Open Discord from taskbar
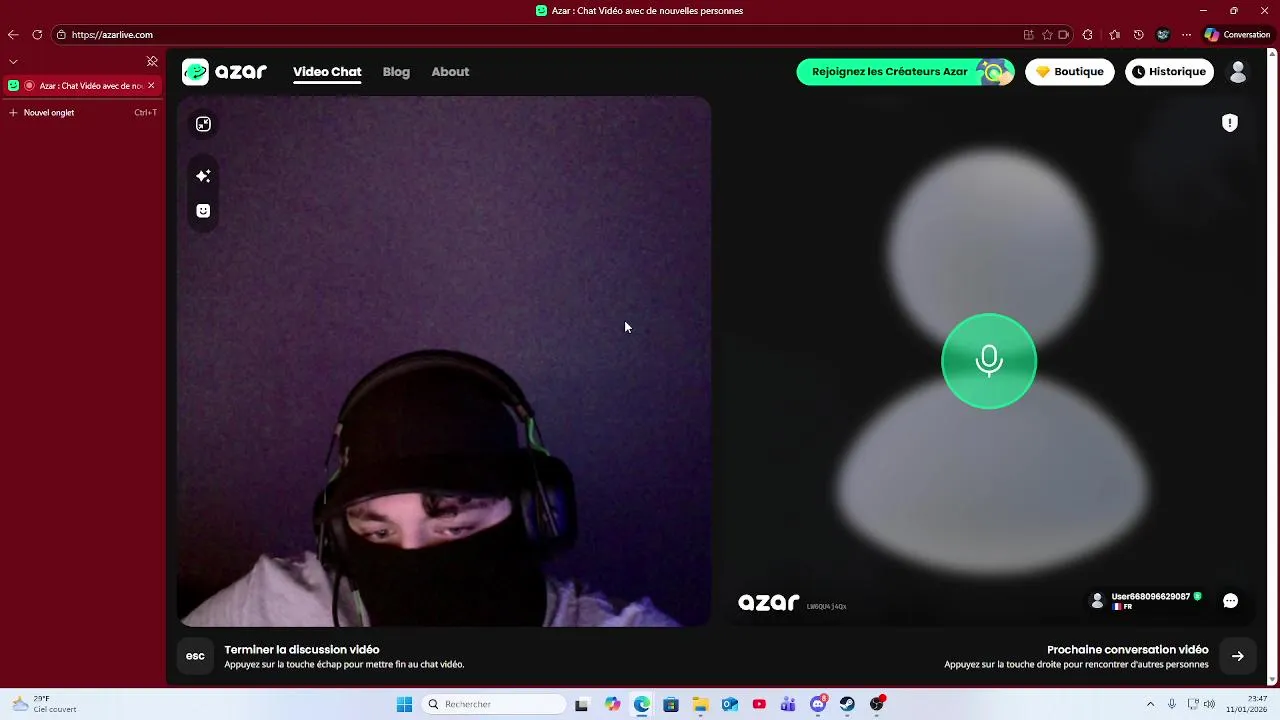 click(819, 705)
